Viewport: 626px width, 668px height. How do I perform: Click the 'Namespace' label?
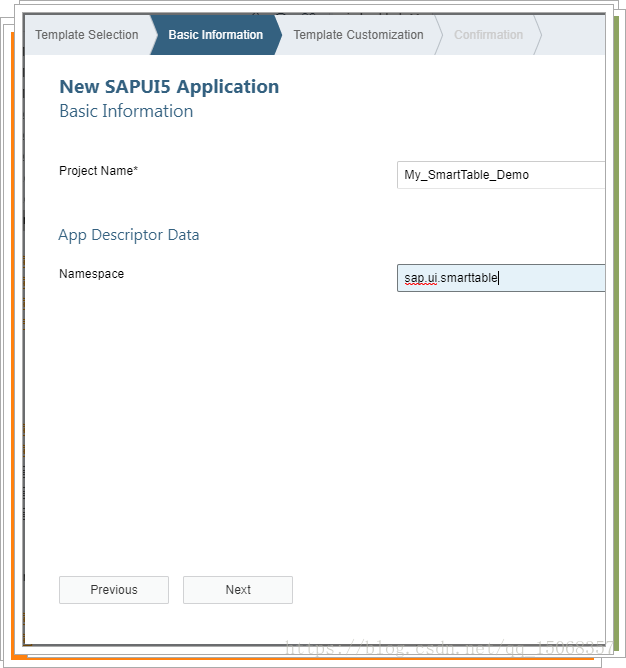[92, 274]
